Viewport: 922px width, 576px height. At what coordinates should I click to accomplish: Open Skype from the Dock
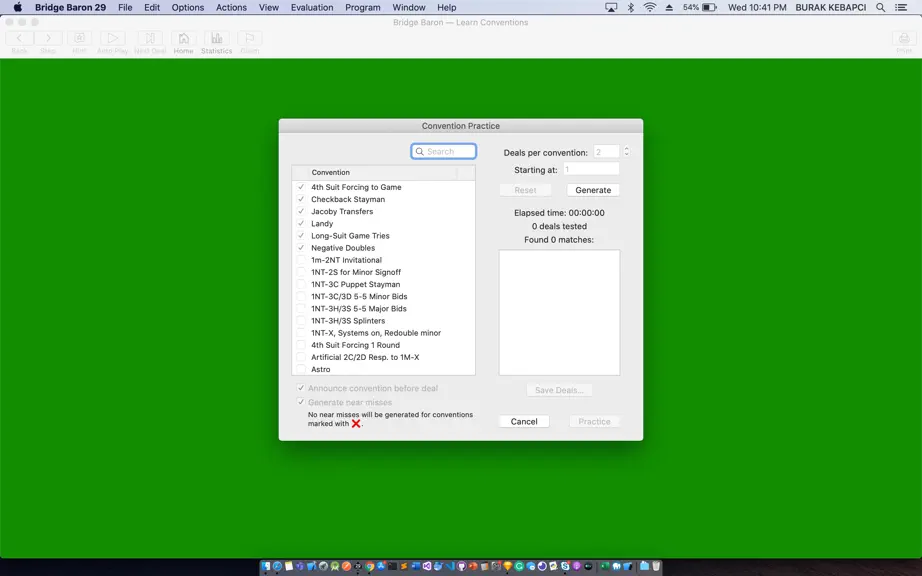pyautogui.click(x=565, y=566)
